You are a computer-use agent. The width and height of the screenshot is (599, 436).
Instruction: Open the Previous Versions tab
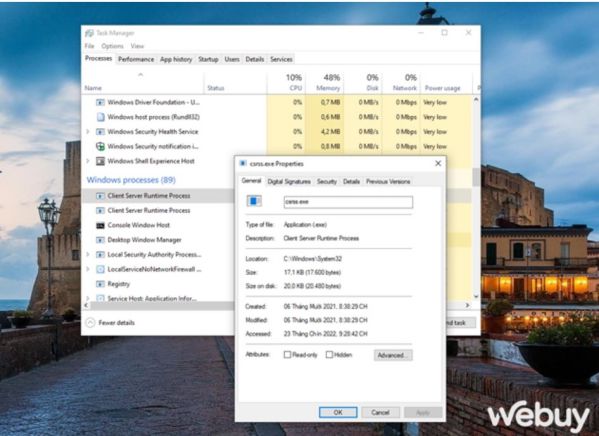click(x=388, y=182)
